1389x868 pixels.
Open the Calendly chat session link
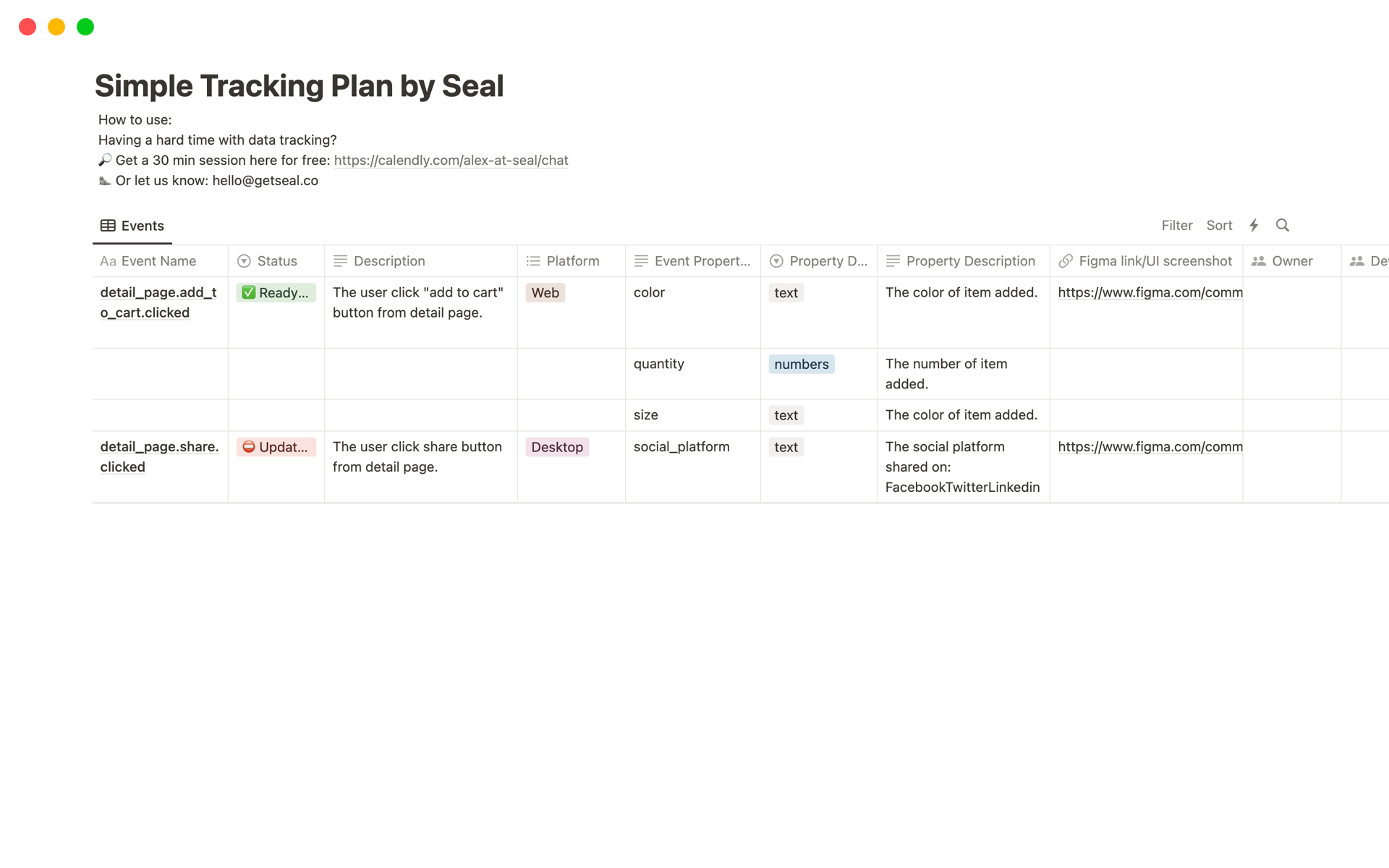coord(451,161)
